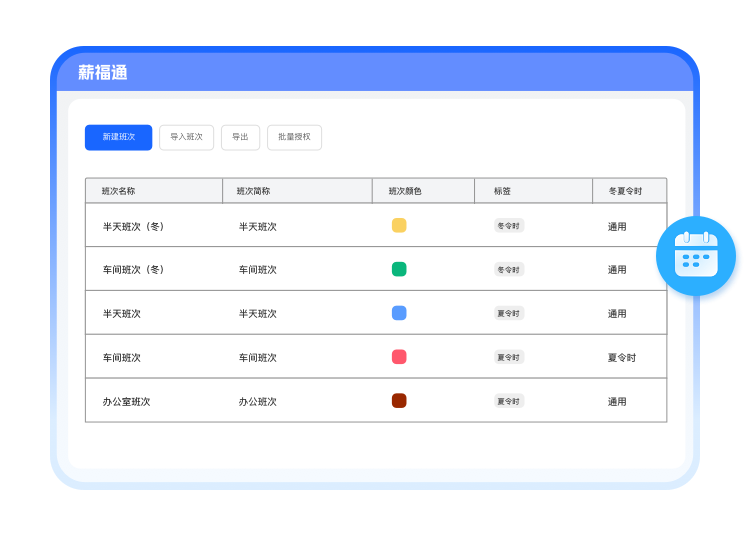Click the pink-red shift color swatch
The height and width of the screenshot is (536, 750).
click(x=399, y=357)
